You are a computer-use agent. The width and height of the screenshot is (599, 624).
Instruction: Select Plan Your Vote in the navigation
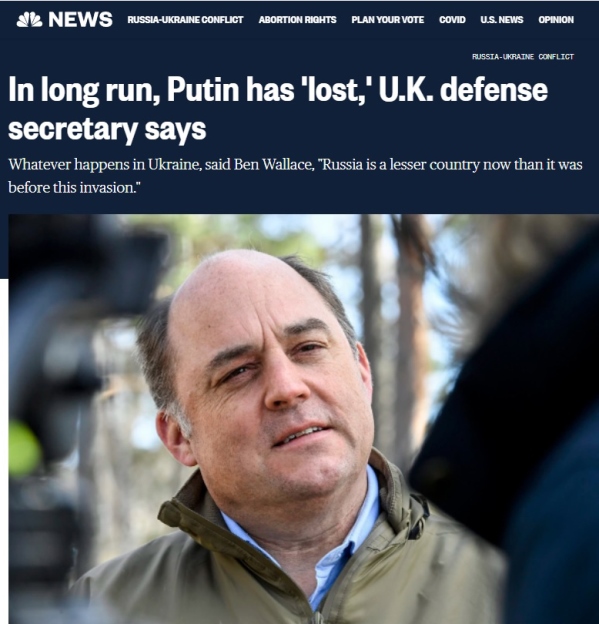(388, 20)
